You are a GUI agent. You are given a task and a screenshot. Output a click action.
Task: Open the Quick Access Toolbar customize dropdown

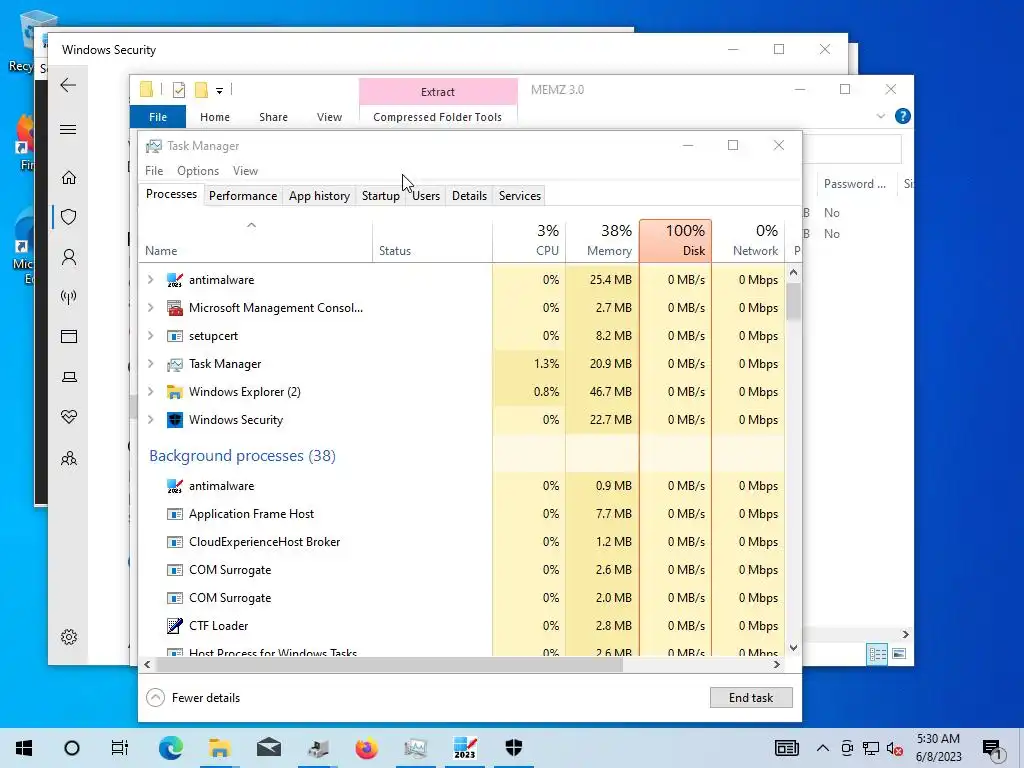click(219, 91)
